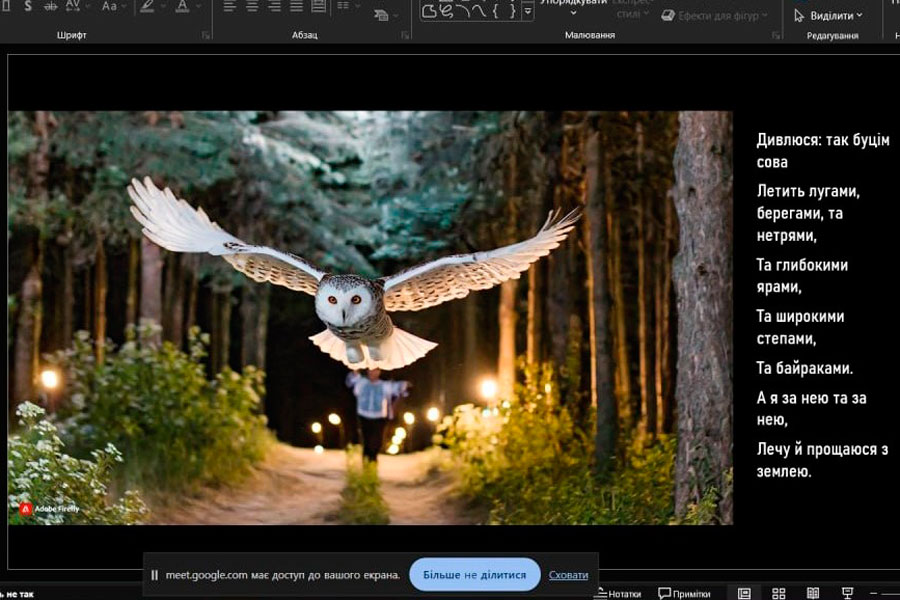Open the Шрифт font dialog launcher
900x600 pixels.
(206, 35)
